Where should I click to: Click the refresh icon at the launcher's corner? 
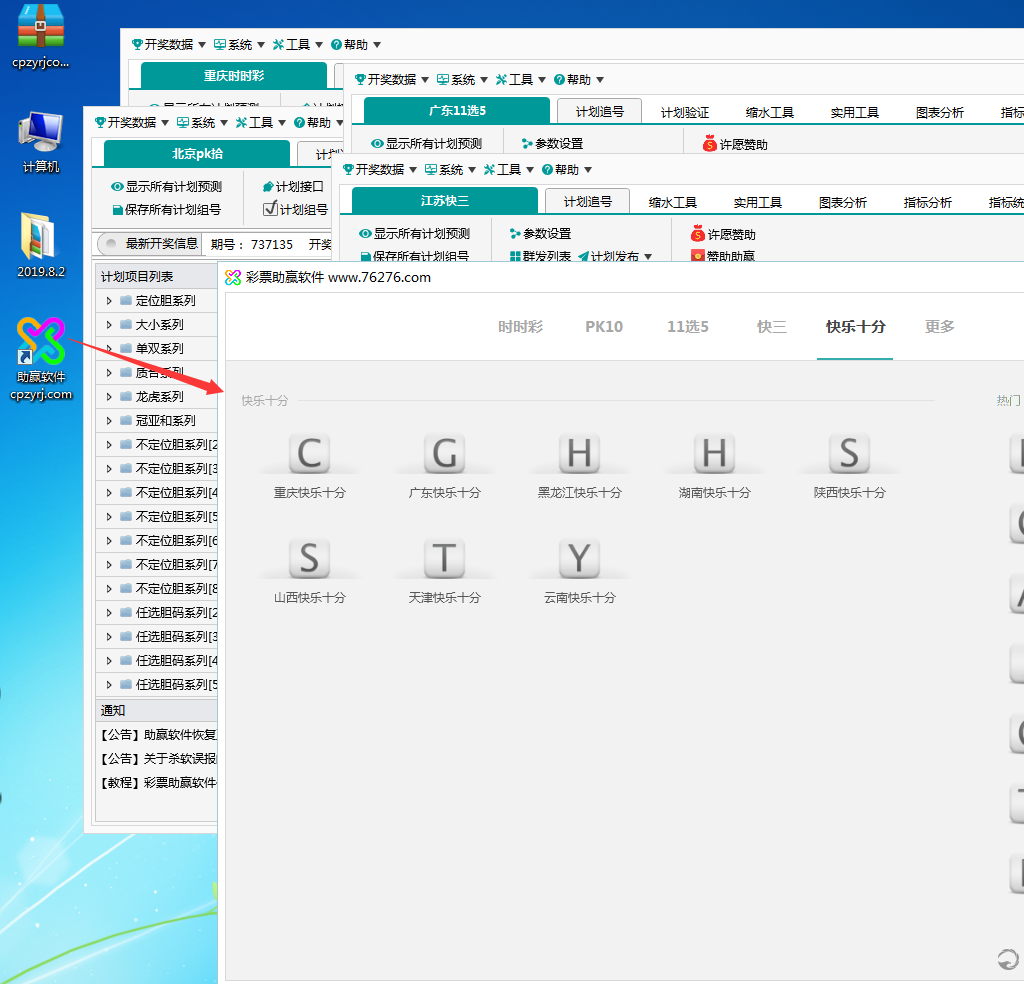(1008, 959)
